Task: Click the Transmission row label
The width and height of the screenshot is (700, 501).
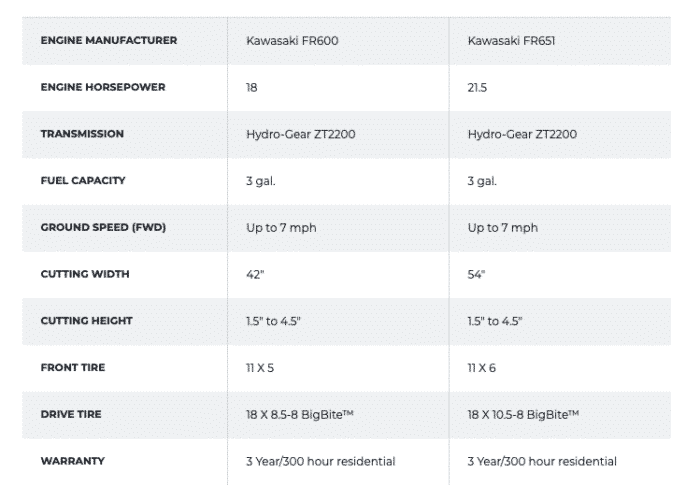Action: tap(82, 134)
